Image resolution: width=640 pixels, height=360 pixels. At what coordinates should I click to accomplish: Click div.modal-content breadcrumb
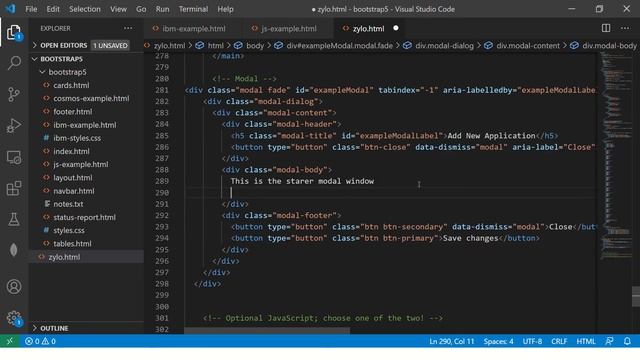click(x=528, y=46)
